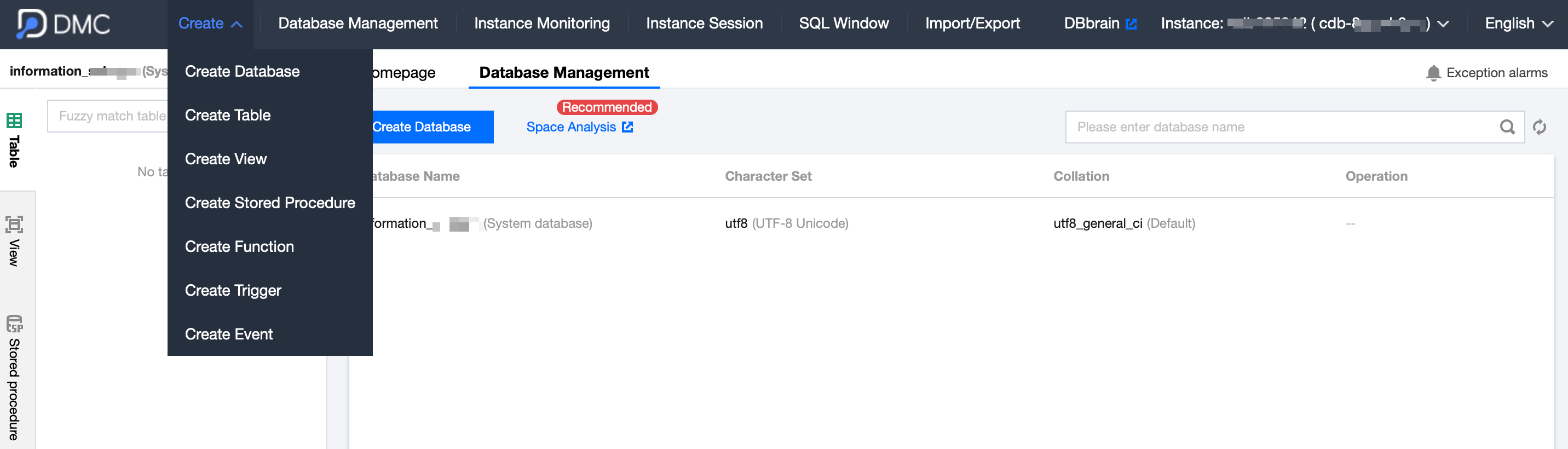Viewport: 1568px width, 449px height.
Task: Click the Exception alarms bell icon
Action: click(x=1433, y=73)
